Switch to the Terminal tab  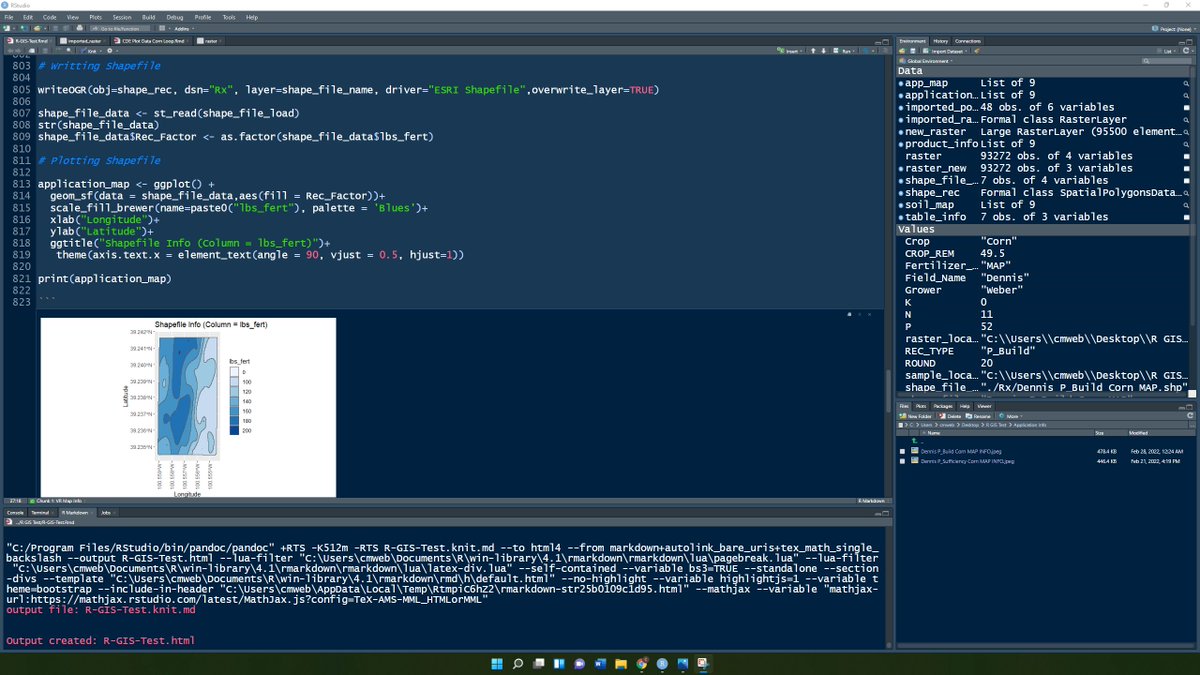[40, 511]
